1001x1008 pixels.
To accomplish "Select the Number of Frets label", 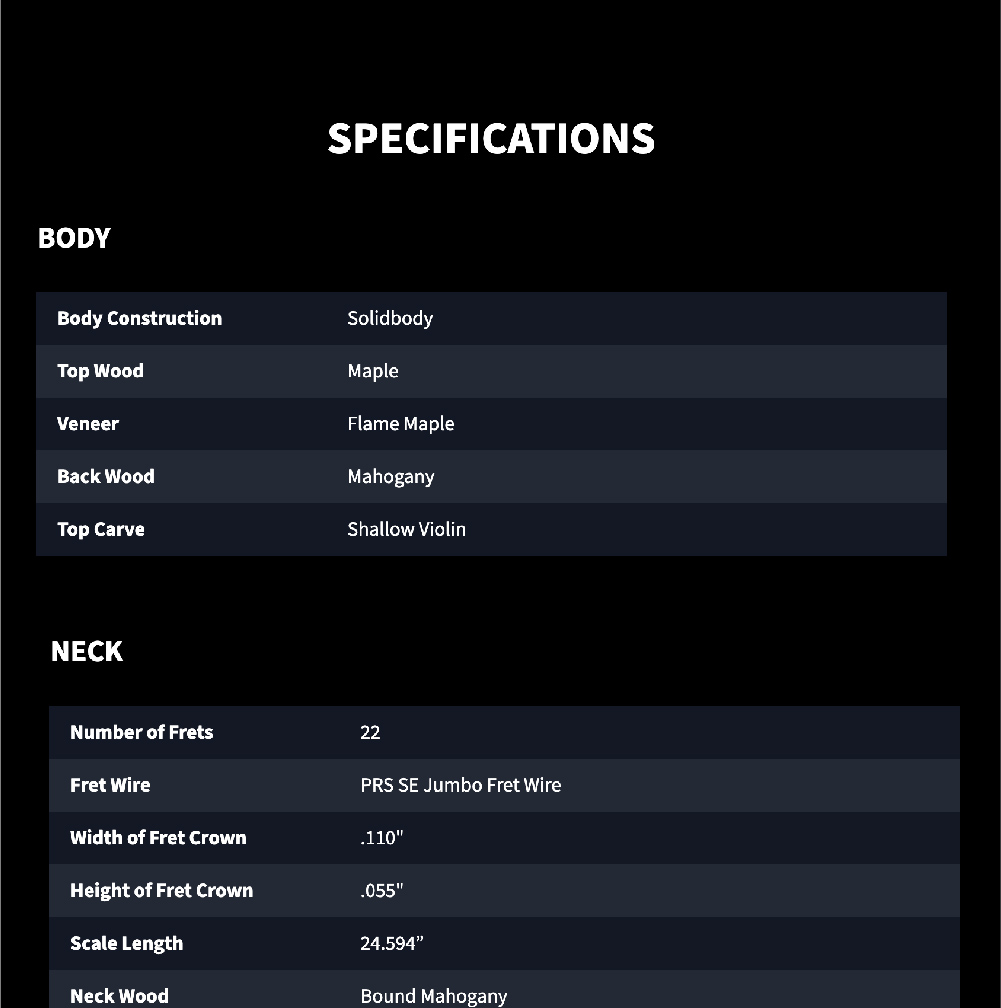I will pos(141,732).
